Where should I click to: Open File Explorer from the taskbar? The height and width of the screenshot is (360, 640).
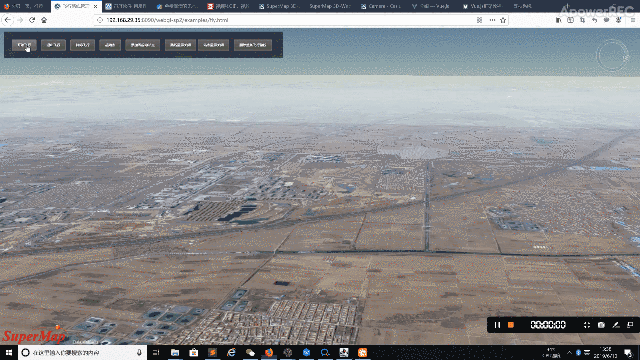[x=175, y=352]
